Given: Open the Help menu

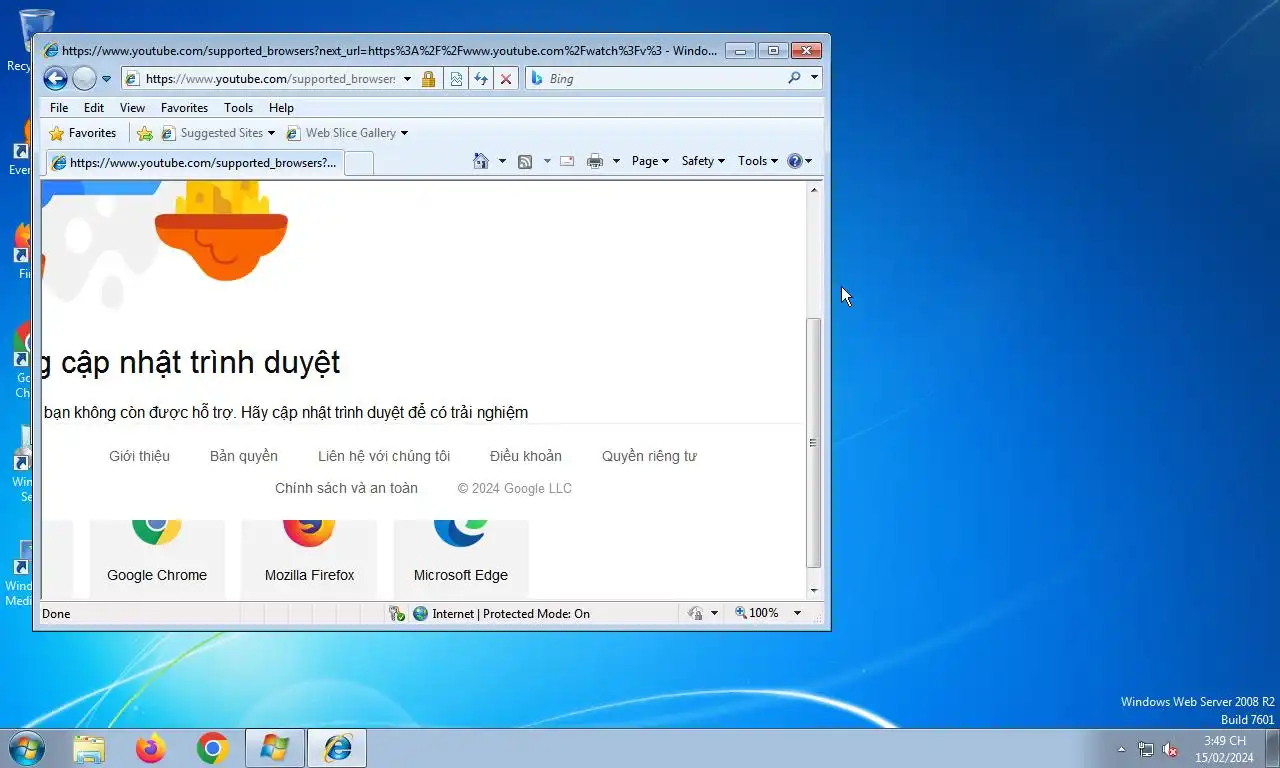Looking at the screenshot, I should pyautogui.click(x=281, y=108).
